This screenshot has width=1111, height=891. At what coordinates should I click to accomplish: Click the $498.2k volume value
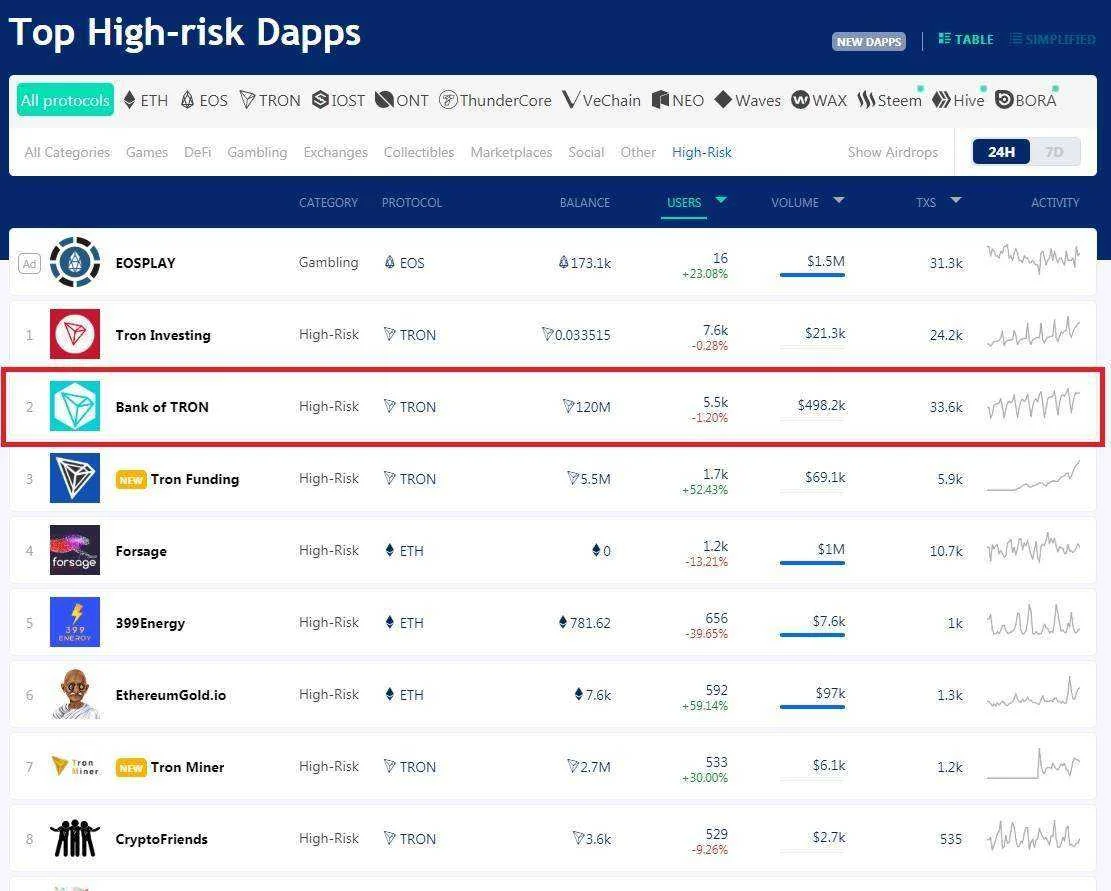pos(821,405)
